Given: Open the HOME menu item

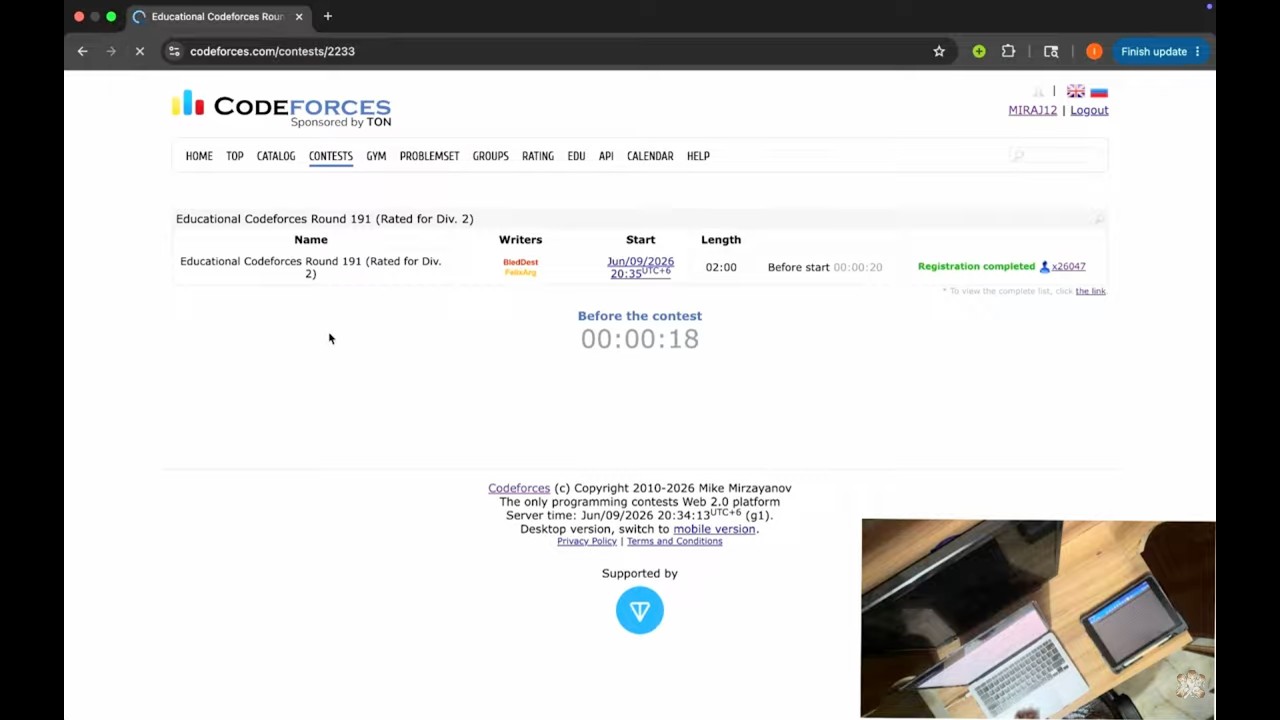Looking at the screenshot, I should tap(199, 156).
